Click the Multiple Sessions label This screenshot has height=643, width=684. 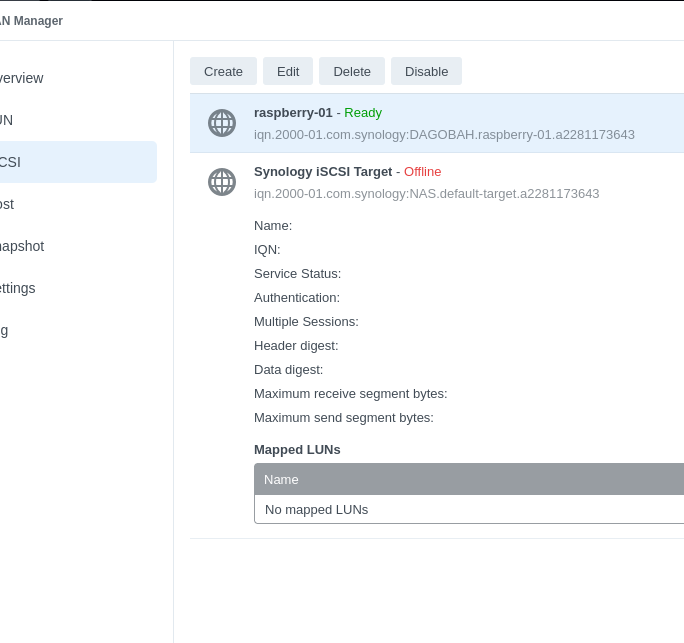(306, 322)
